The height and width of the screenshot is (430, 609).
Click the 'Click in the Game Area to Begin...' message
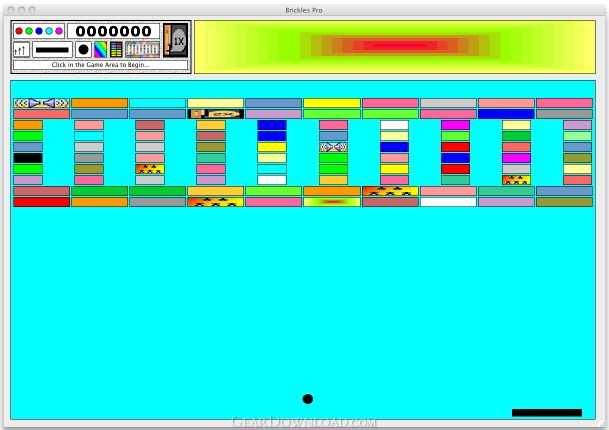[x=101, y=65]
